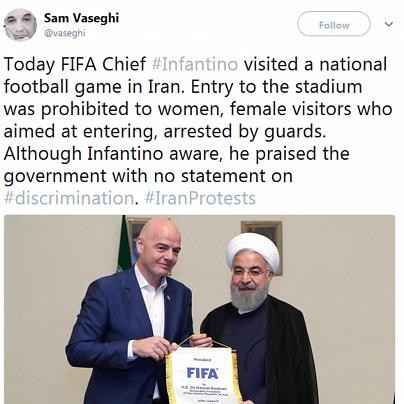Open the #IranProtests hashtag
404x404 pixels.
(200, 198)
